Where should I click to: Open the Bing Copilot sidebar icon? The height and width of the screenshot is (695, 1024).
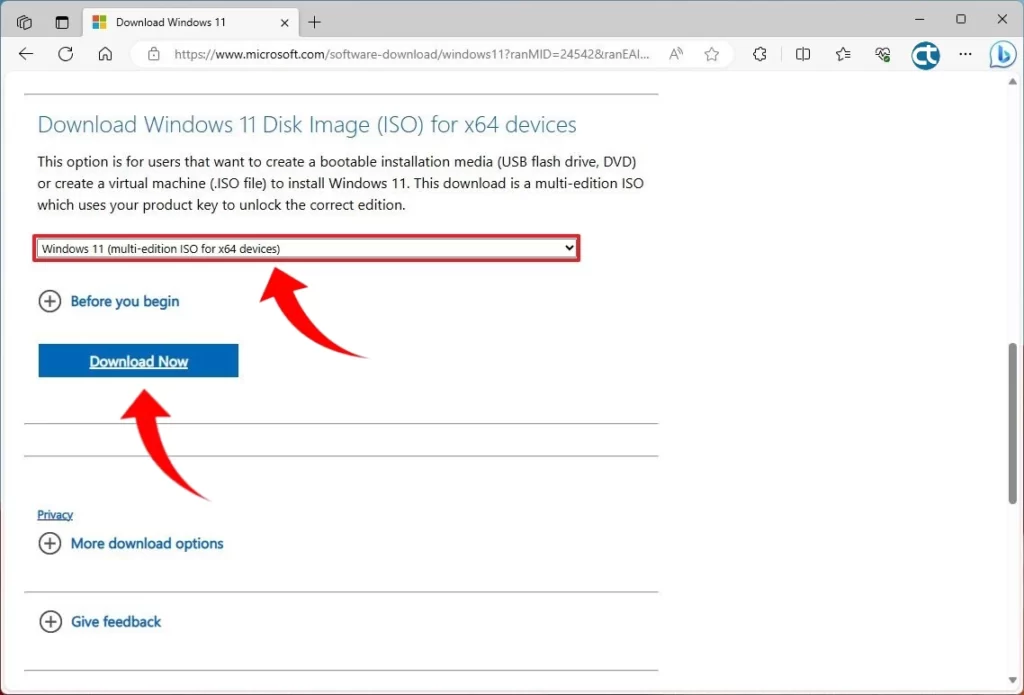click(x=1002, y=55)
